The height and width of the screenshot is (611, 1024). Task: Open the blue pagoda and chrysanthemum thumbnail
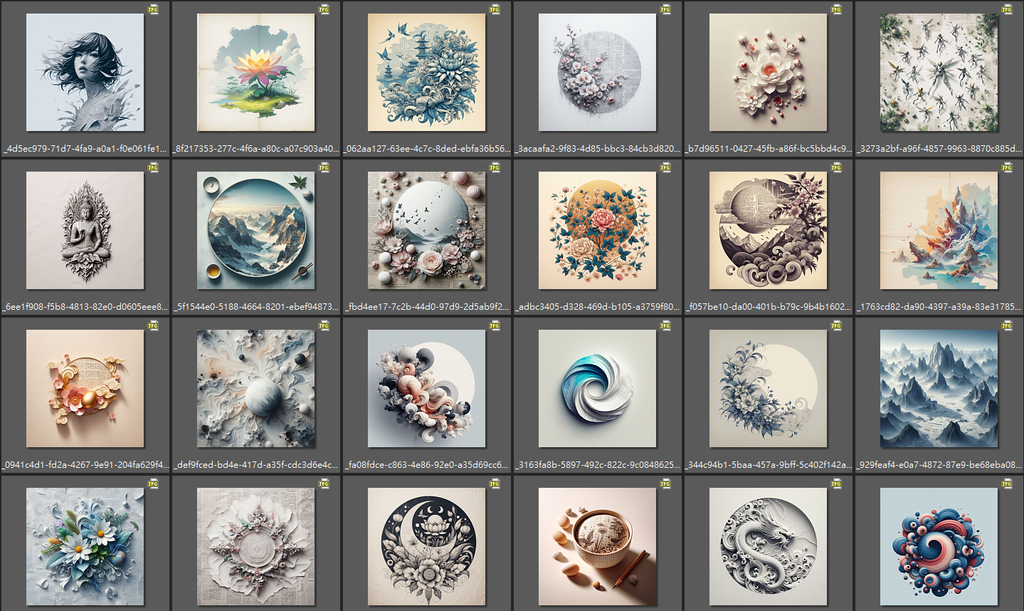426,72
